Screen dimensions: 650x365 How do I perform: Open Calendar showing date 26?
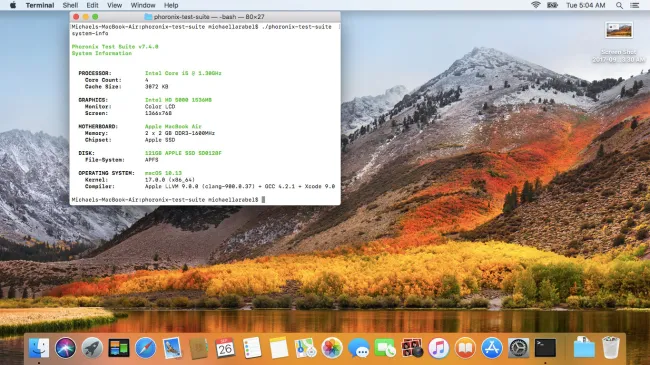pyautogui.click(x=225, y=348)
